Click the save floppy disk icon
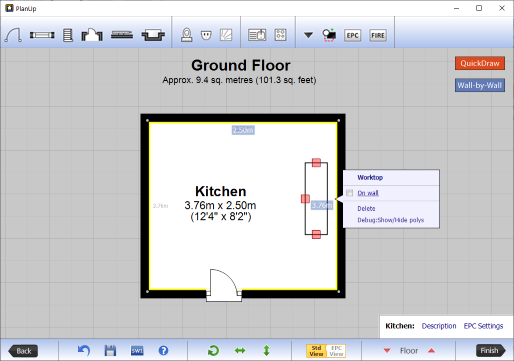514x361 pixels. click(x=110, y=351)
